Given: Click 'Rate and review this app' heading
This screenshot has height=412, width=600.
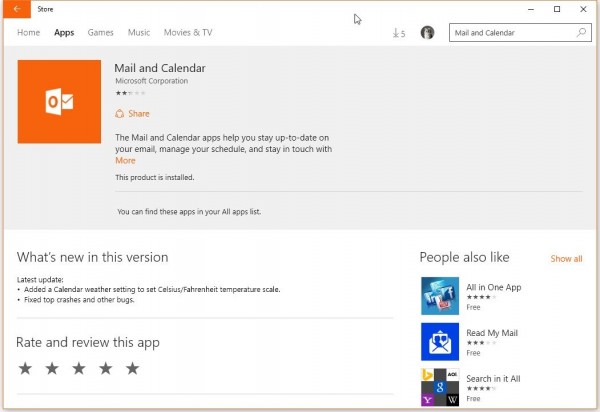Looking at the screenshot, I should pos(88,342).
